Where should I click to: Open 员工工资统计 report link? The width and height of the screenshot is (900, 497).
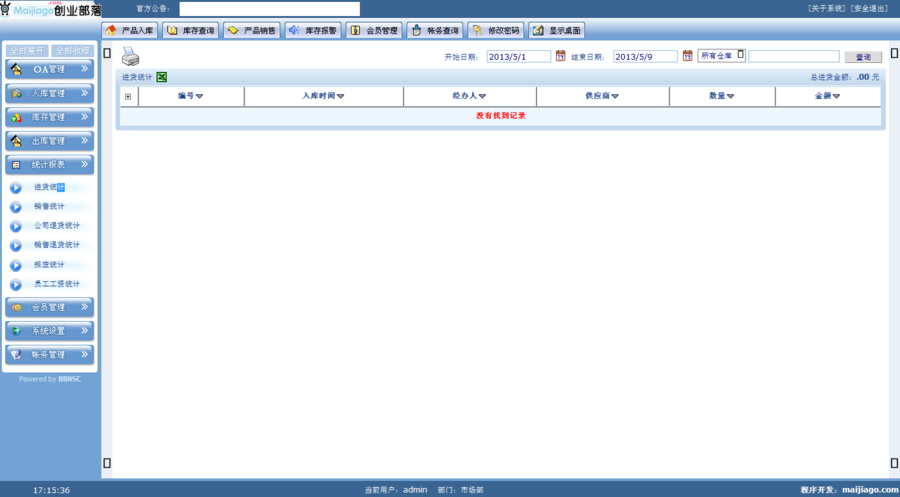(x=57, y=284)
